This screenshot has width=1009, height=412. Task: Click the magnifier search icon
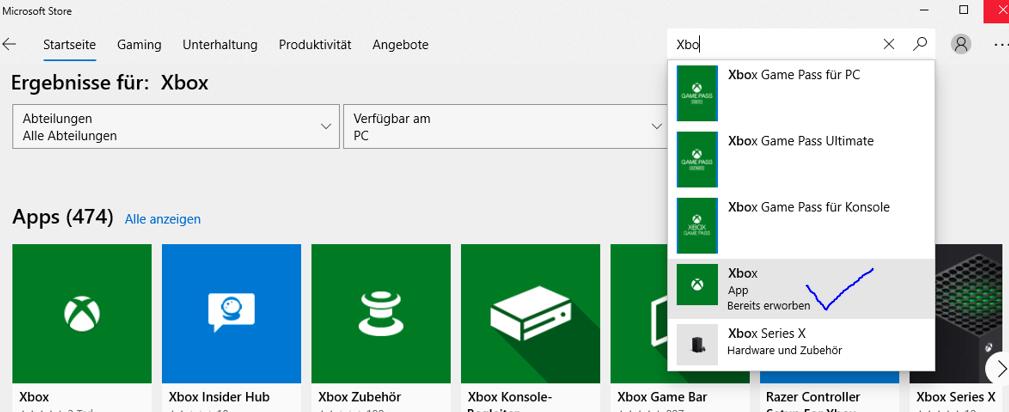(920, 44)
